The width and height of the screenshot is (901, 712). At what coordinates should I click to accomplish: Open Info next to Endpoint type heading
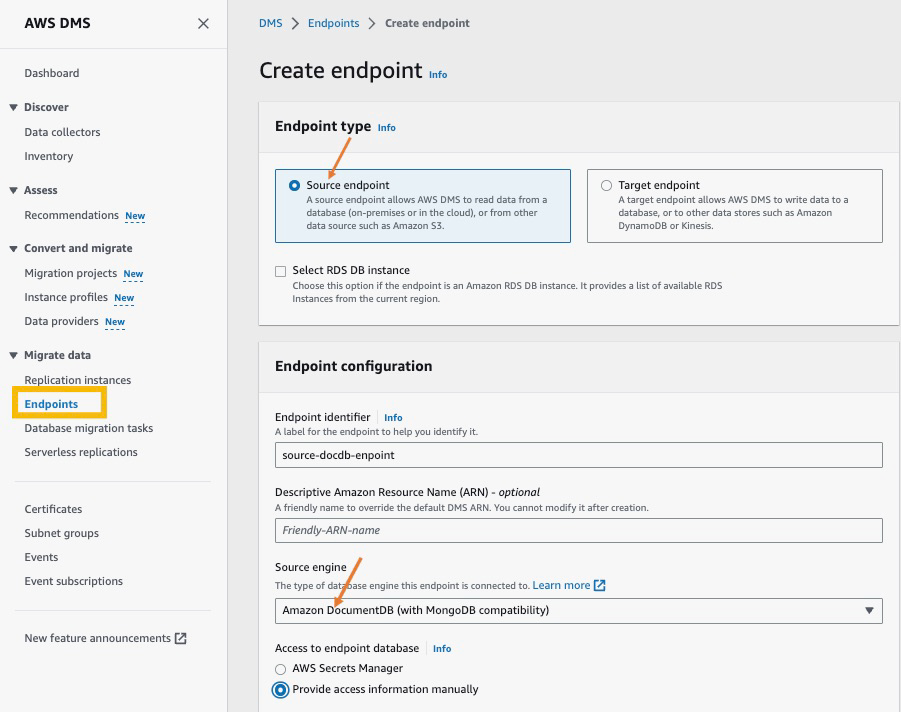[x=386, y=128]
